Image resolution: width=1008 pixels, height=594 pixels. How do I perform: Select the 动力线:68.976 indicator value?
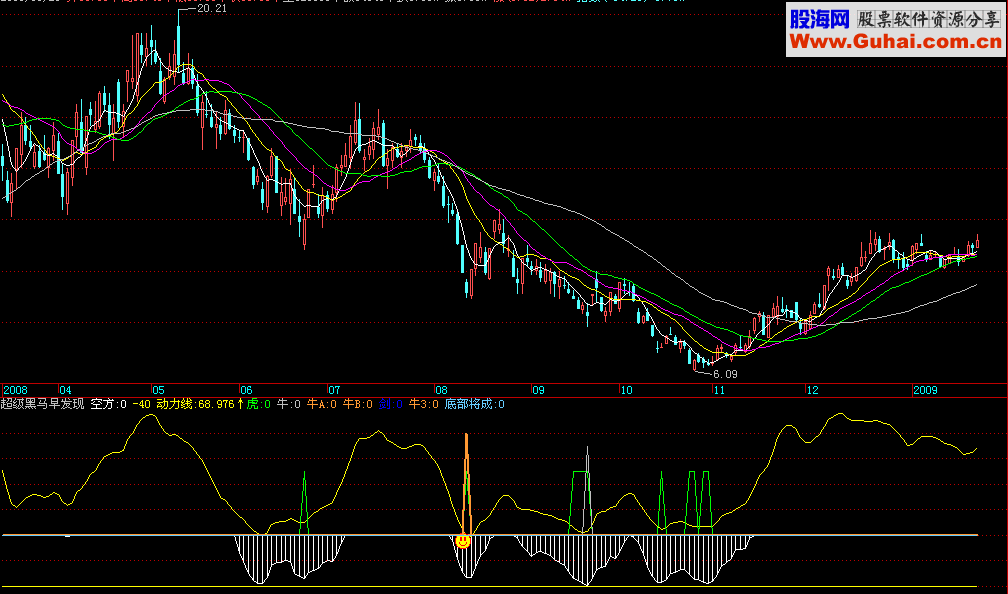point(195,404)
